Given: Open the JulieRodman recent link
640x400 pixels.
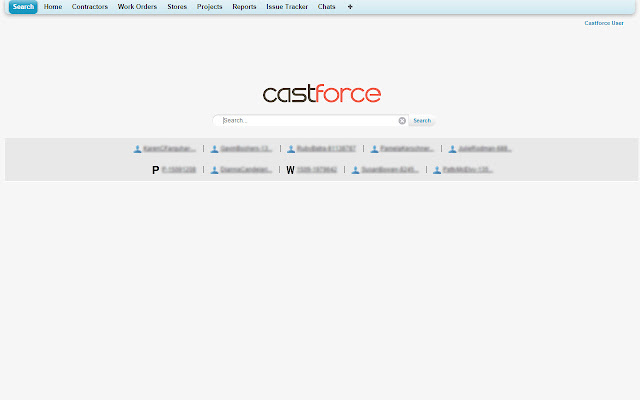Looking at the screenshot, I should pyautogui.click(x=485, y=149).
